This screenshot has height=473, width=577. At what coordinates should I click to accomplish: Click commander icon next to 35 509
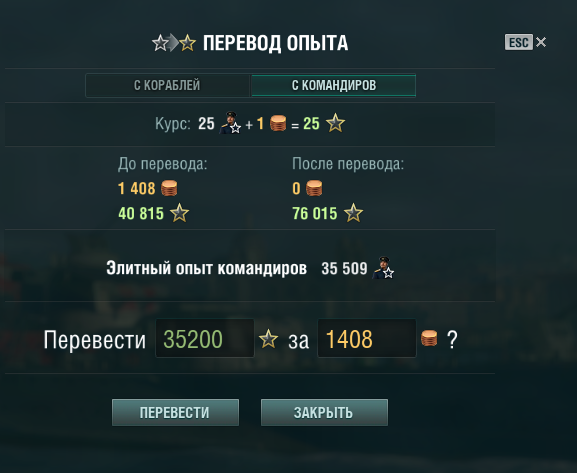[383, 268]
